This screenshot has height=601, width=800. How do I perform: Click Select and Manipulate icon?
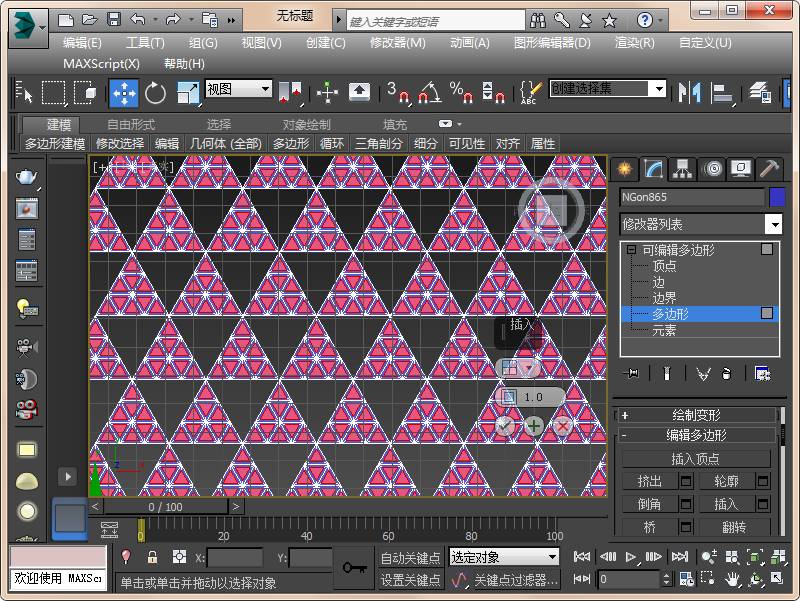point(327,93)
